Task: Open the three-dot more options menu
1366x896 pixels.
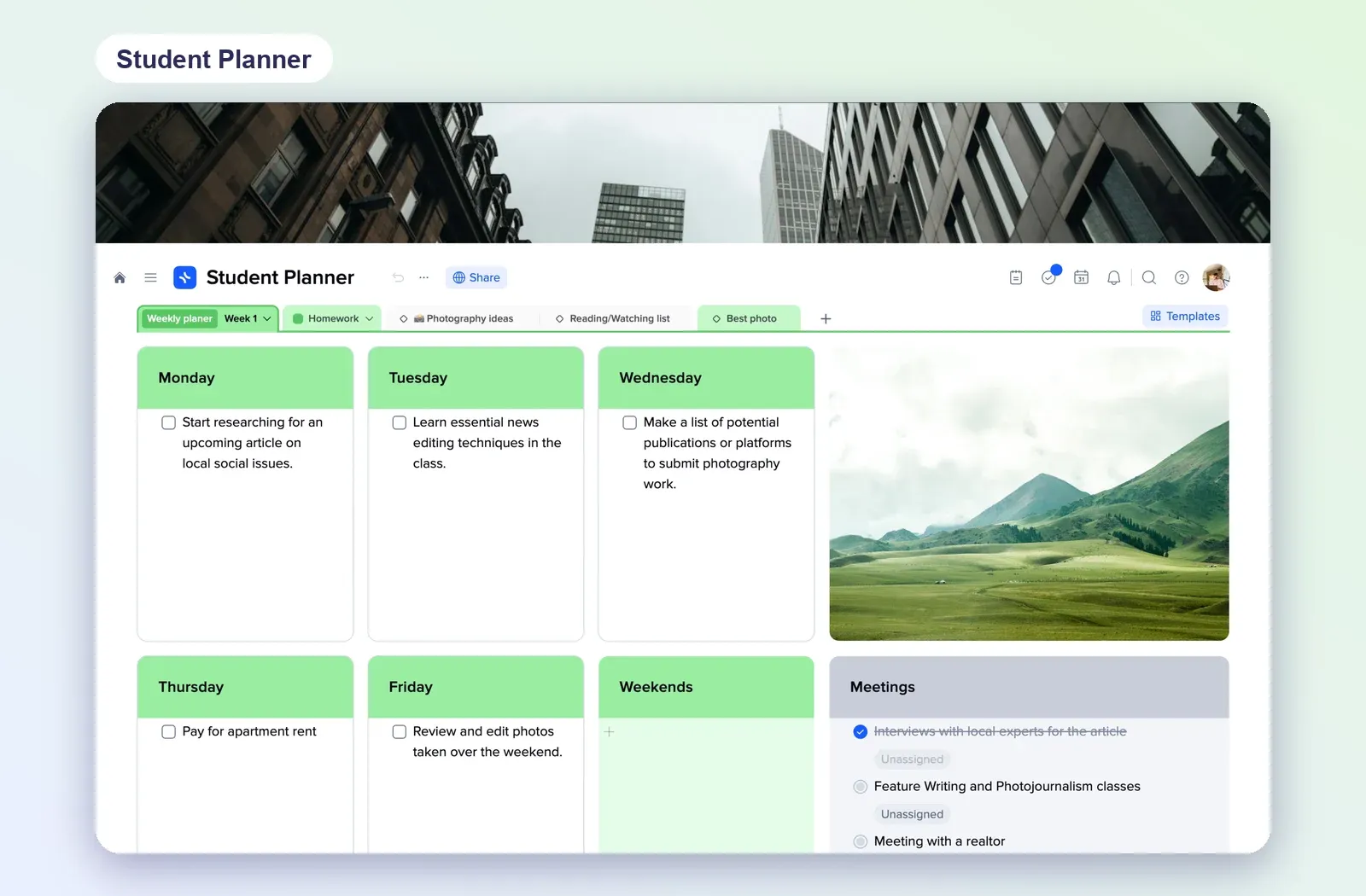Action: (423, 277)
